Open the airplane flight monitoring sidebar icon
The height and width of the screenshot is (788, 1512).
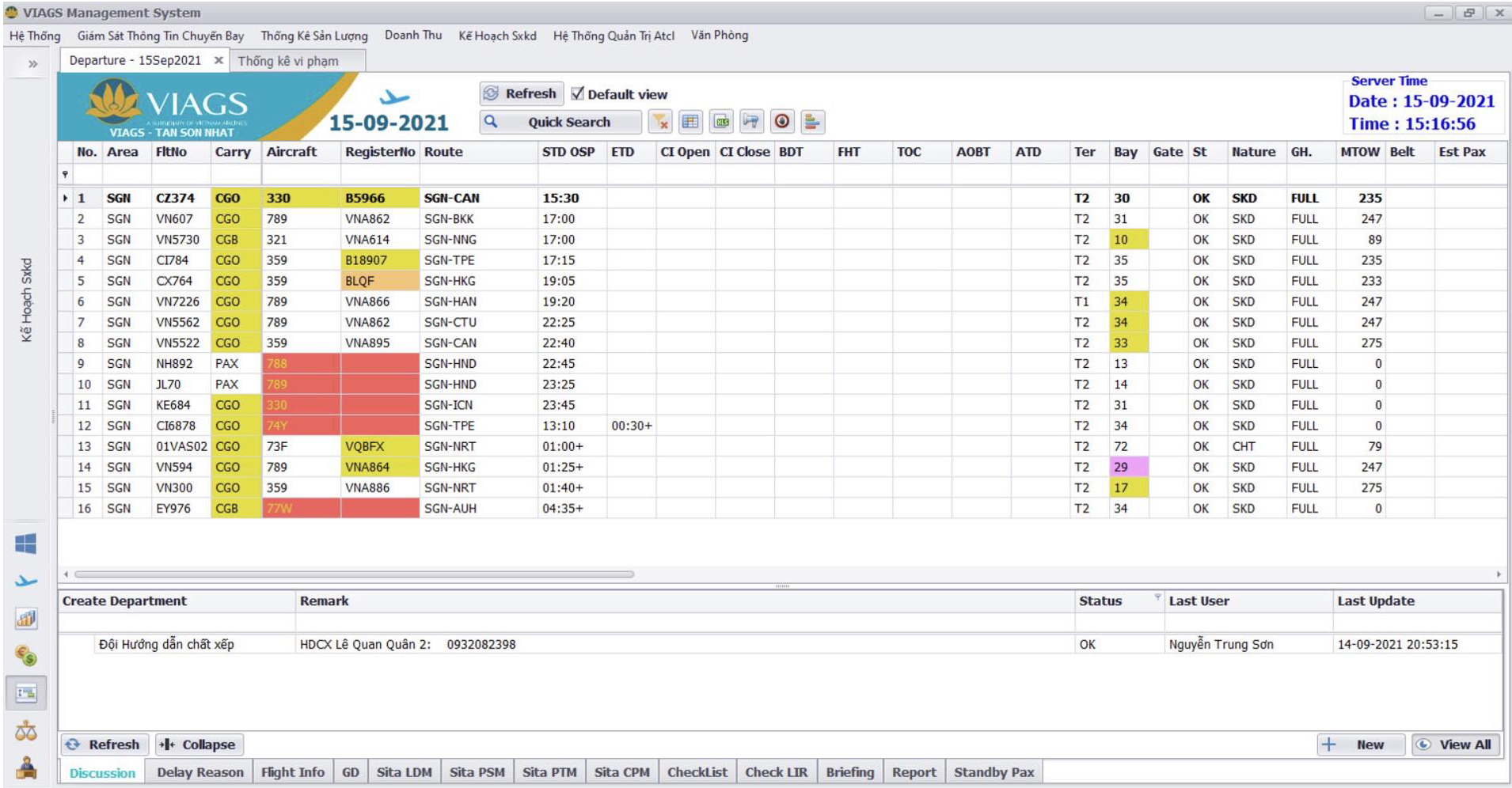click(x=26, y=581)
